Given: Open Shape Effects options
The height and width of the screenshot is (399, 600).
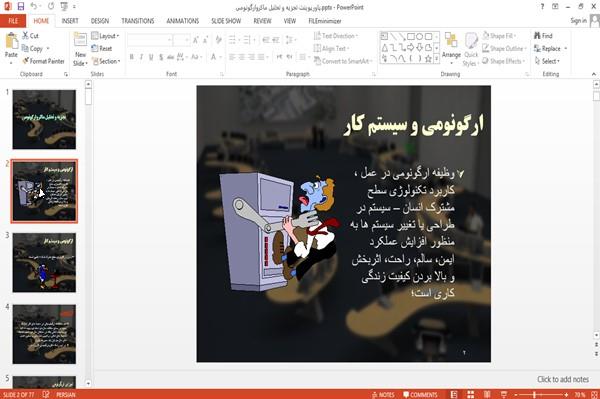Looking at the screenshot, I should (504, 61).
